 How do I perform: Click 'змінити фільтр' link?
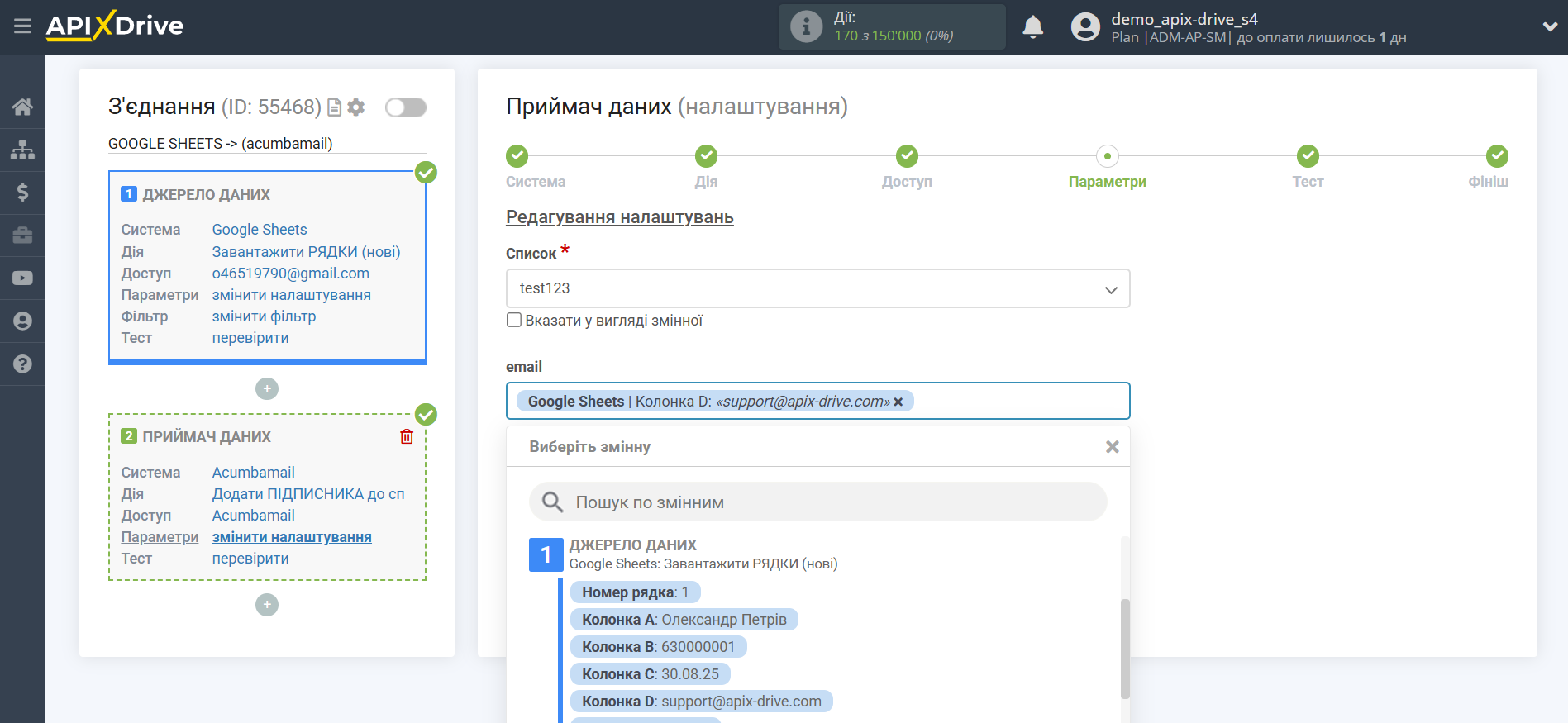click(x=264, y=316)
